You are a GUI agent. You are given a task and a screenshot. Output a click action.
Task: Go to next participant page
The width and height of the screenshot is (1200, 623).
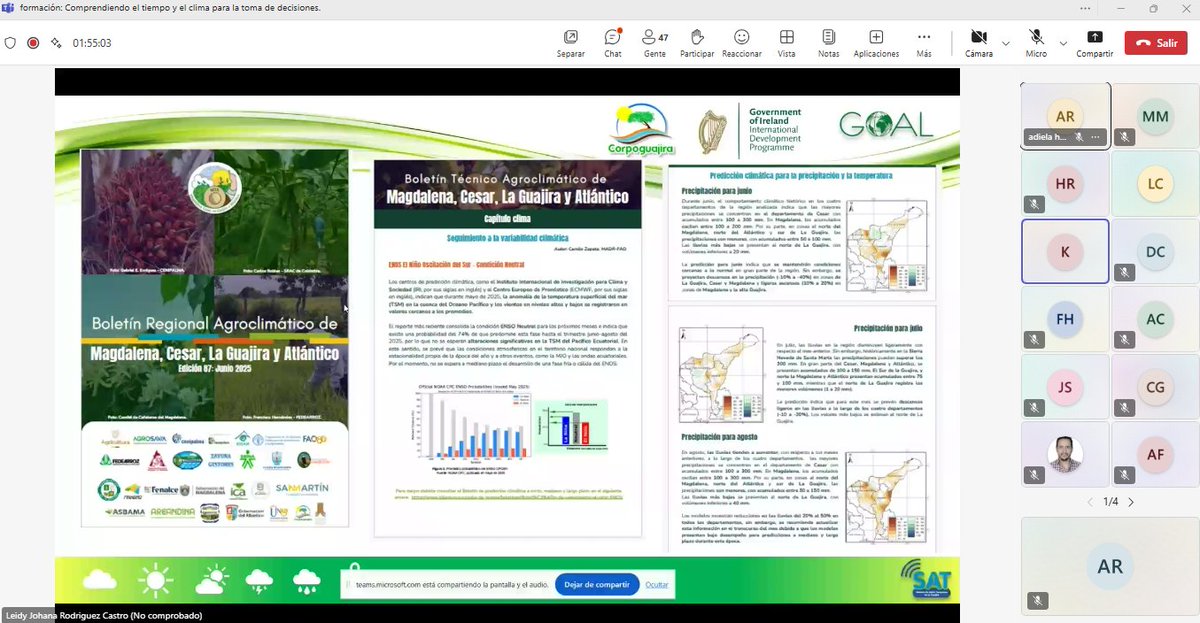pos(1131,502)
